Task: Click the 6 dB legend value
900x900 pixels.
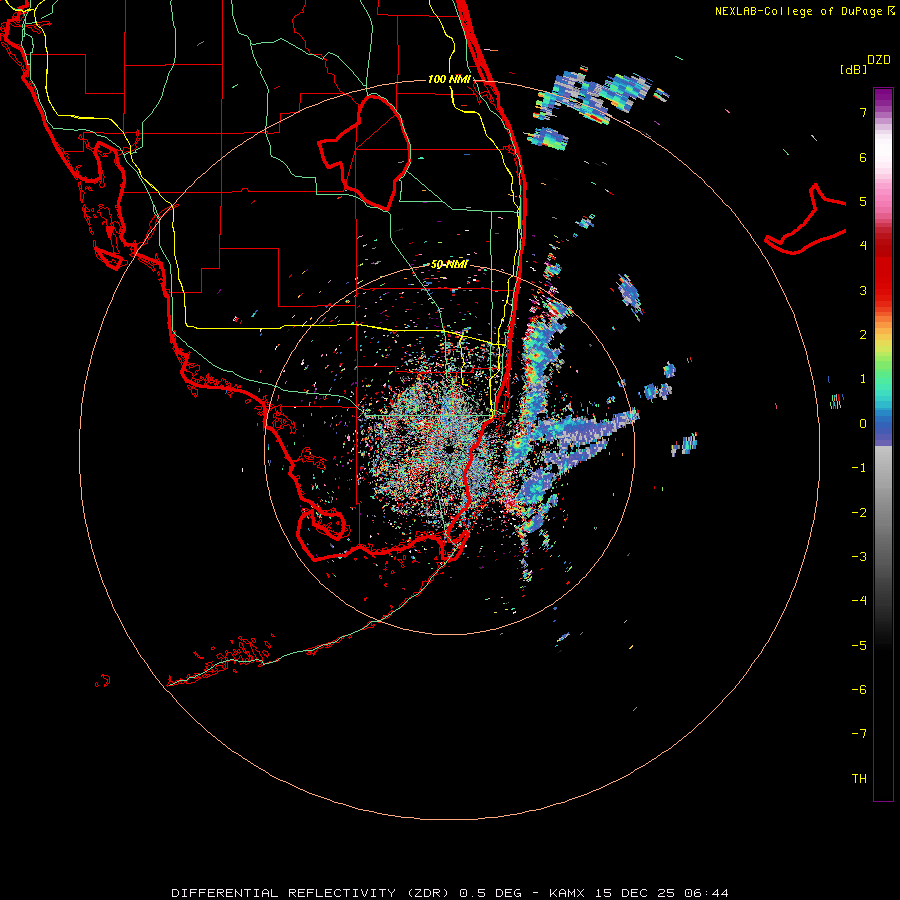Action: (x=863, y=157)
